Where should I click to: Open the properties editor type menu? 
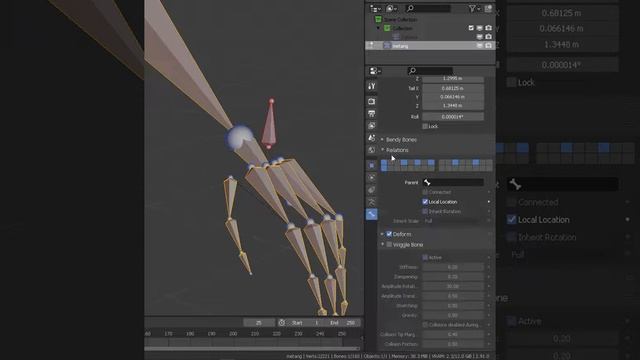[374, 71]
